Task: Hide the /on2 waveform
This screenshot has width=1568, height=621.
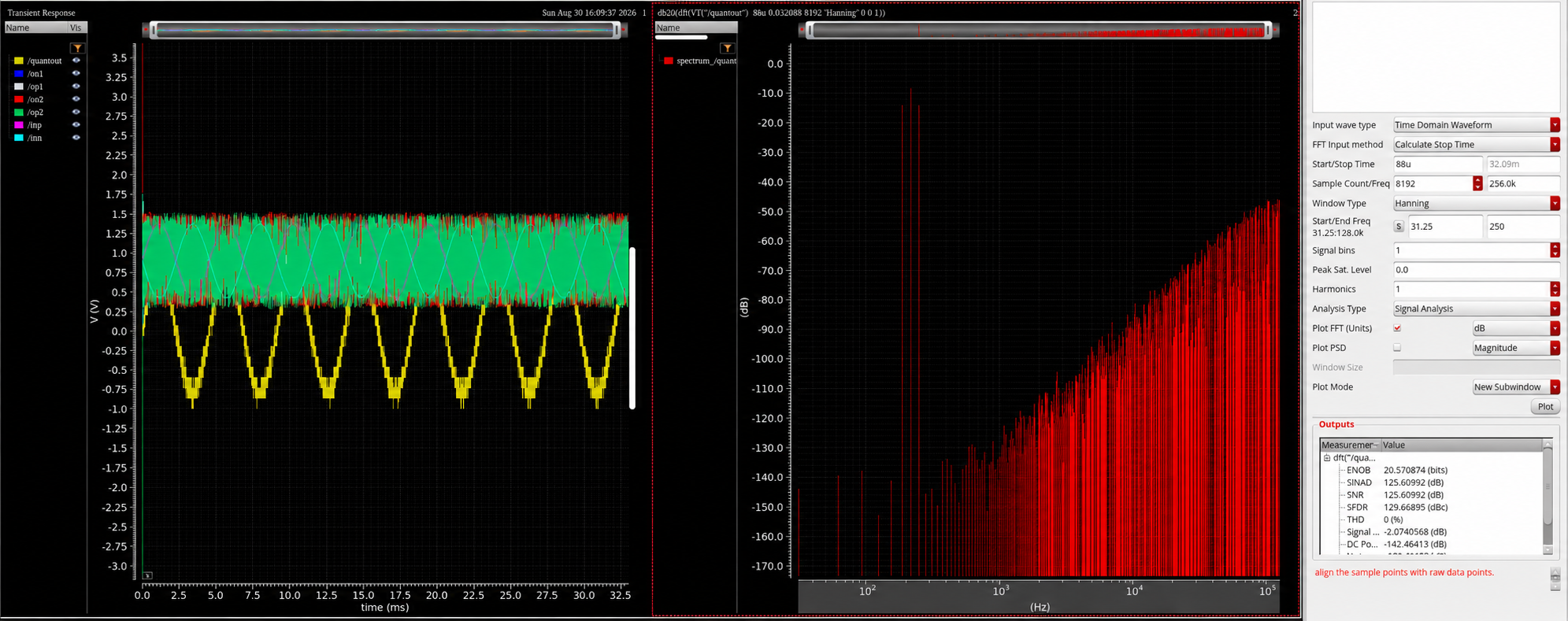Action: pos(76,99)
